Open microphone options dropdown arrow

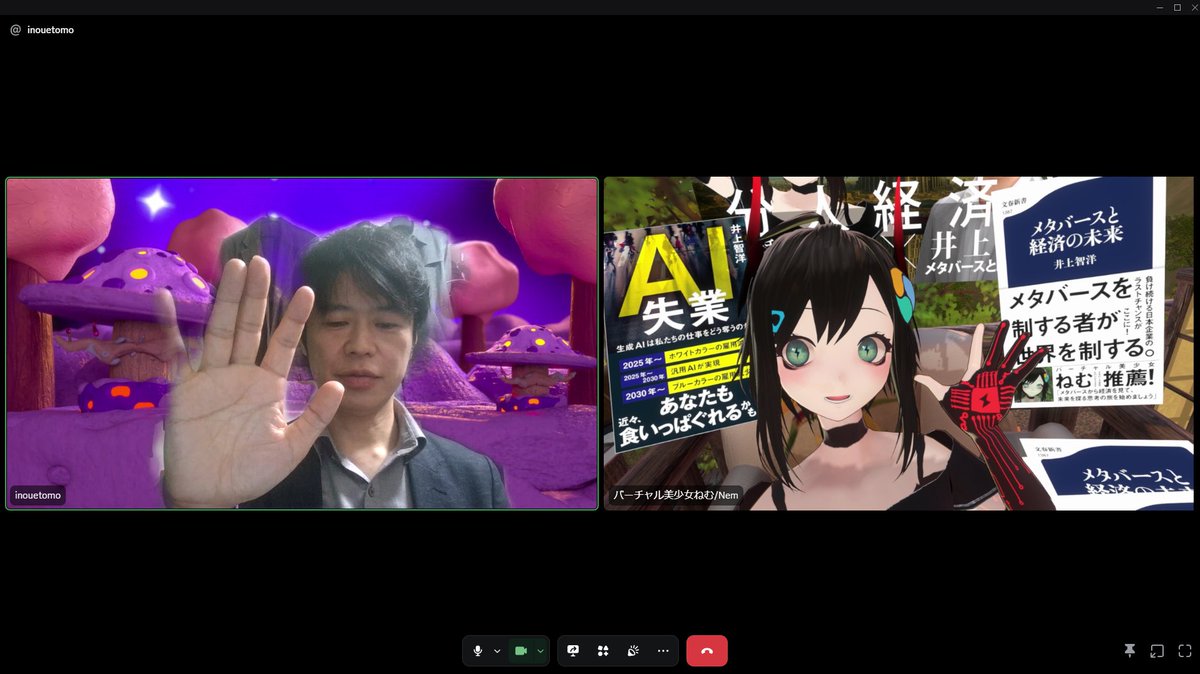tap(497, 651)
